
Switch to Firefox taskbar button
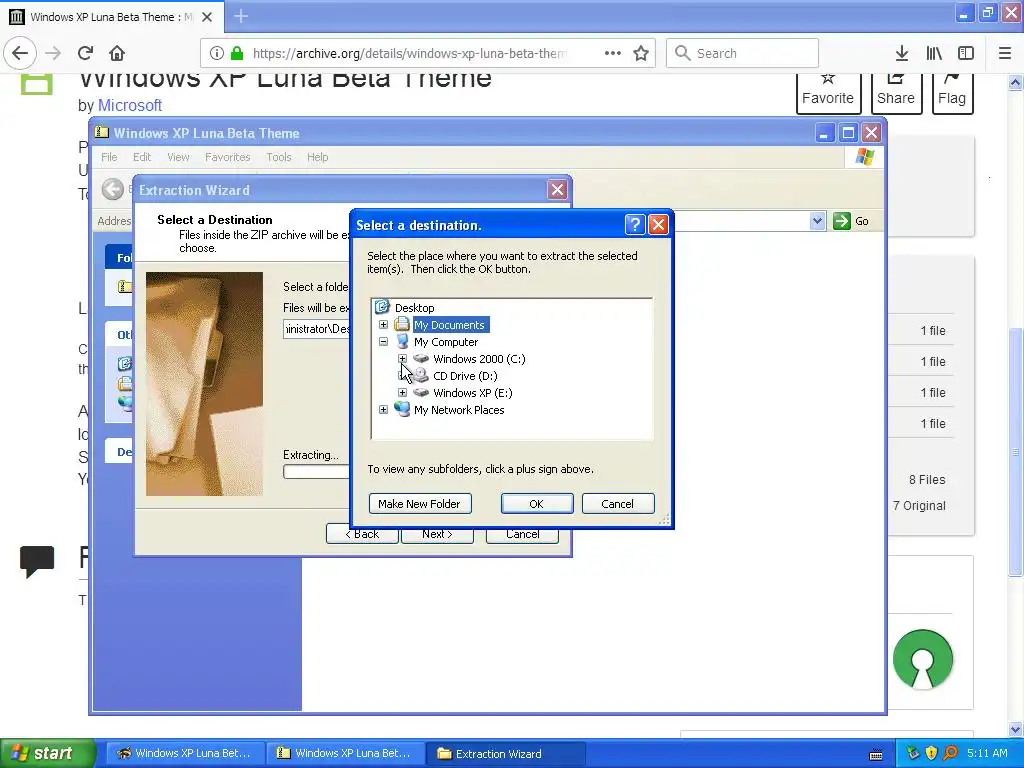tap(184, 753)
